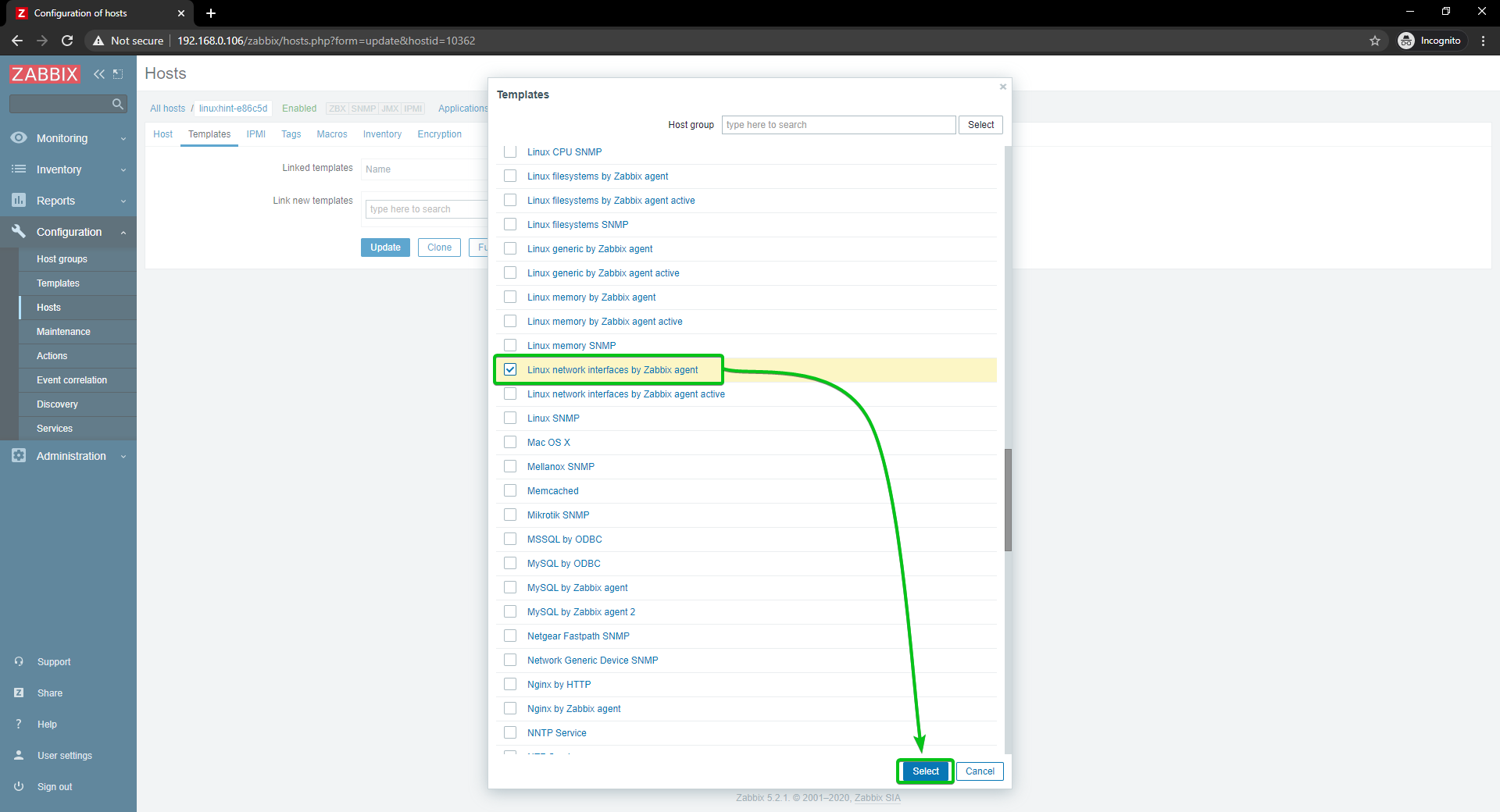Click the Clone button
The image size is (1500, 812).
click(x=439, y=248)
